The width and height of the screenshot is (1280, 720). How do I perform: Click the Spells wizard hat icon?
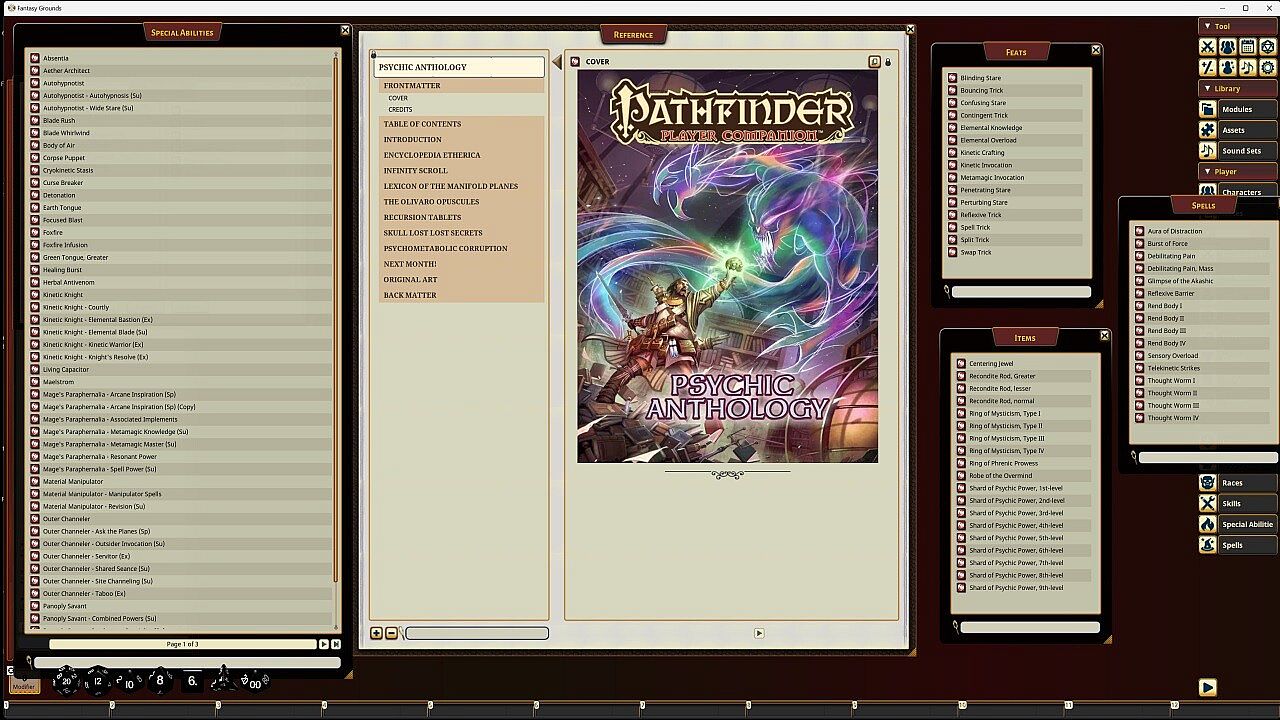click(x=1208, y=545)
